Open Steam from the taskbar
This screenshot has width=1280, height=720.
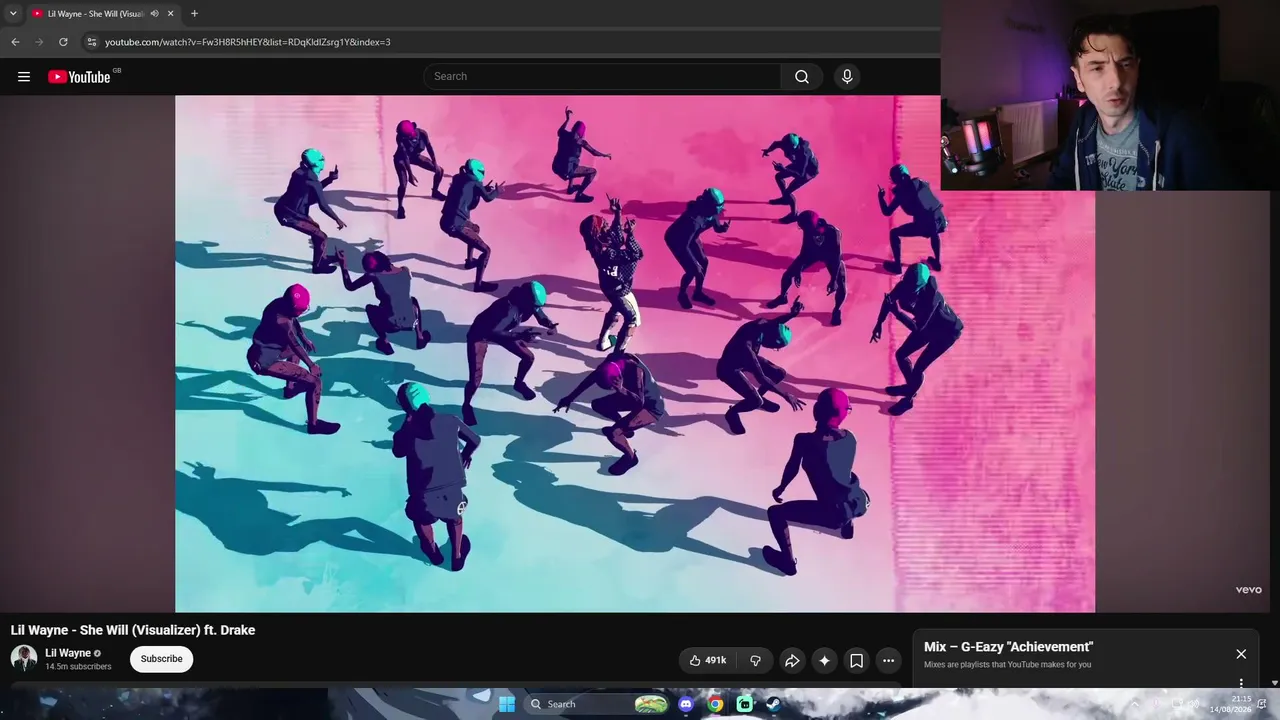(x=773, y=704)
